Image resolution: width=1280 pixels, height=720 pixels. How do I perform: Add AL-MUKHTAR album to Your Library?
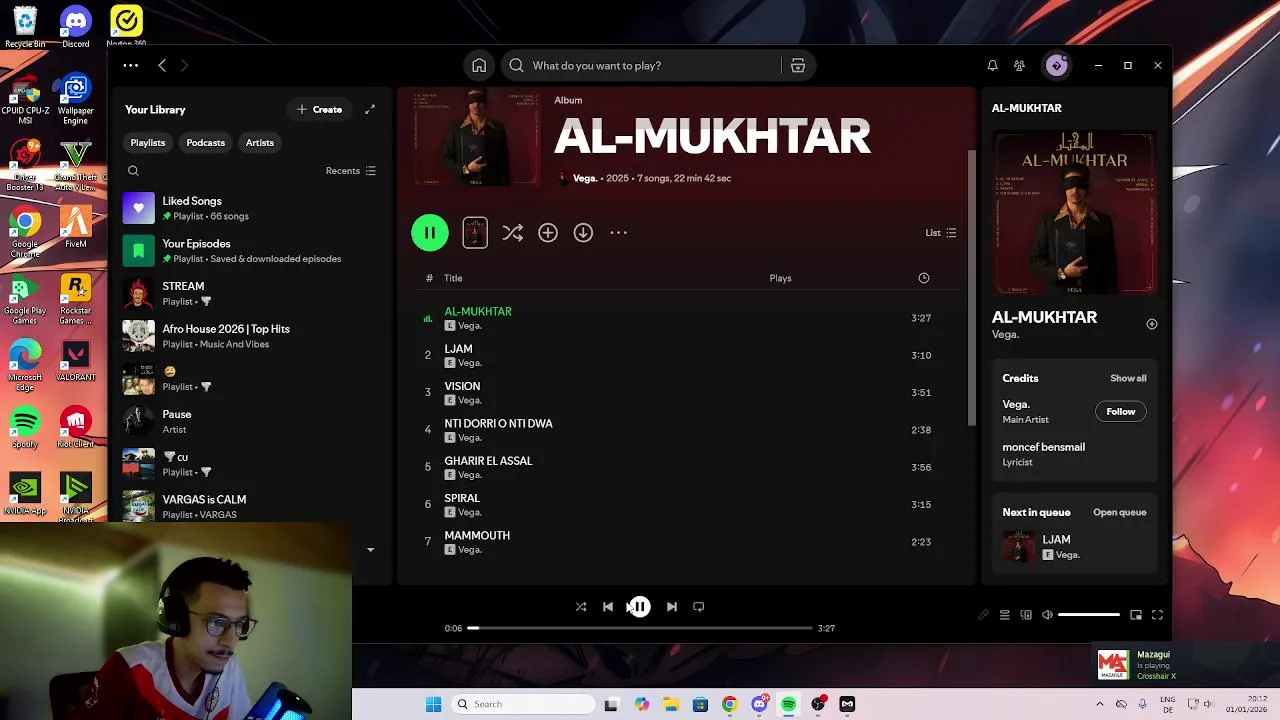(548, 233)
